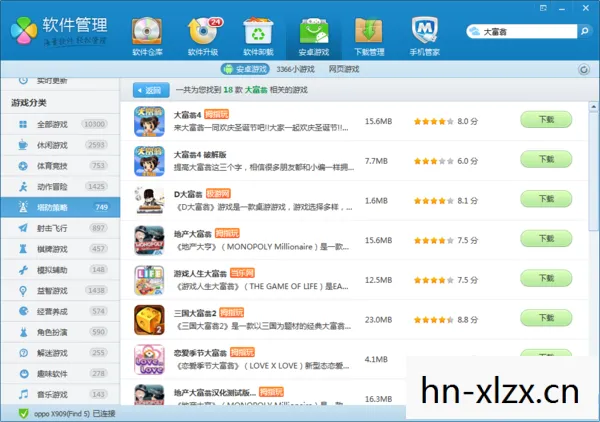Open the 大富翁4 title link
Screen dimensions: 600x422
[x=188, y=115]
